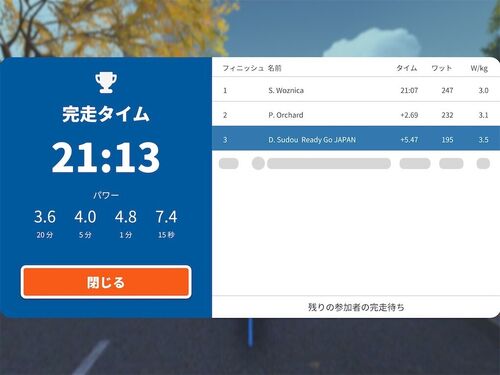Screen dimensions: 500x375
Task: Click the trophy icon above 完走タイム
Action: click(106, 83)
